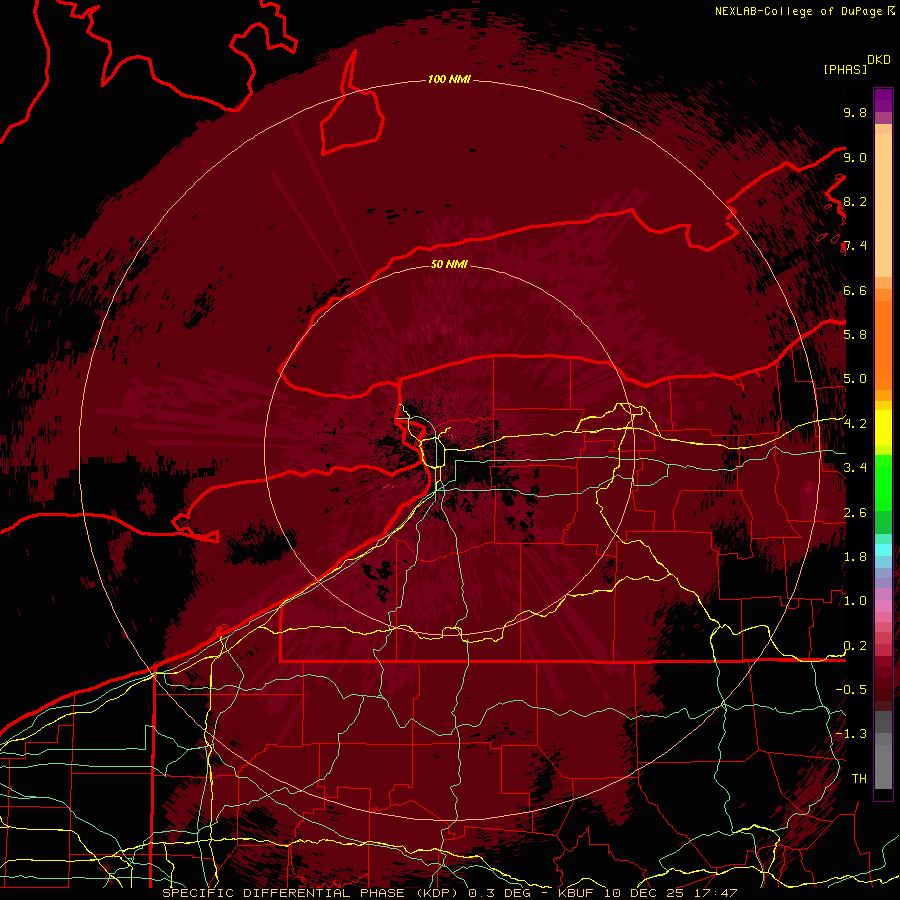Click the 3.4 value on color scale
Image resolution: width=900 pixels, height=900 pixels.
point(855,467)
